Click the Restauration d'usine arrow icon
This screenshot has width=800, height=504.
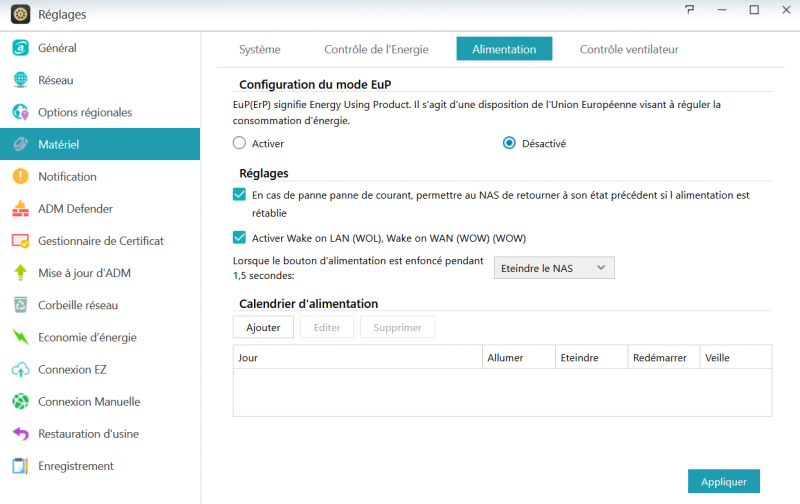(x=20, y=434)
